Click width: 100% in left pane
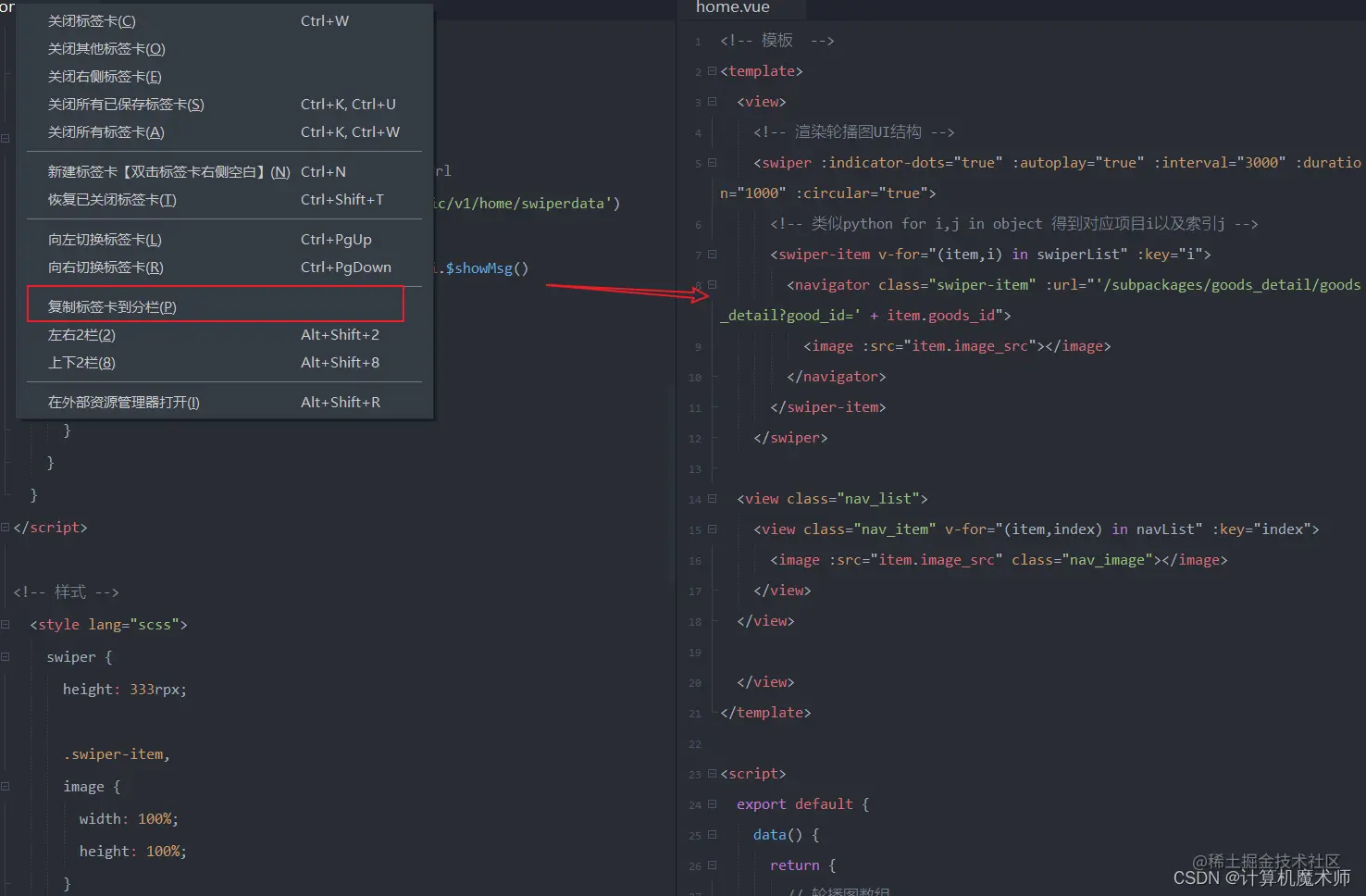Screen dimensions: 1366x896 click(129, 818)
